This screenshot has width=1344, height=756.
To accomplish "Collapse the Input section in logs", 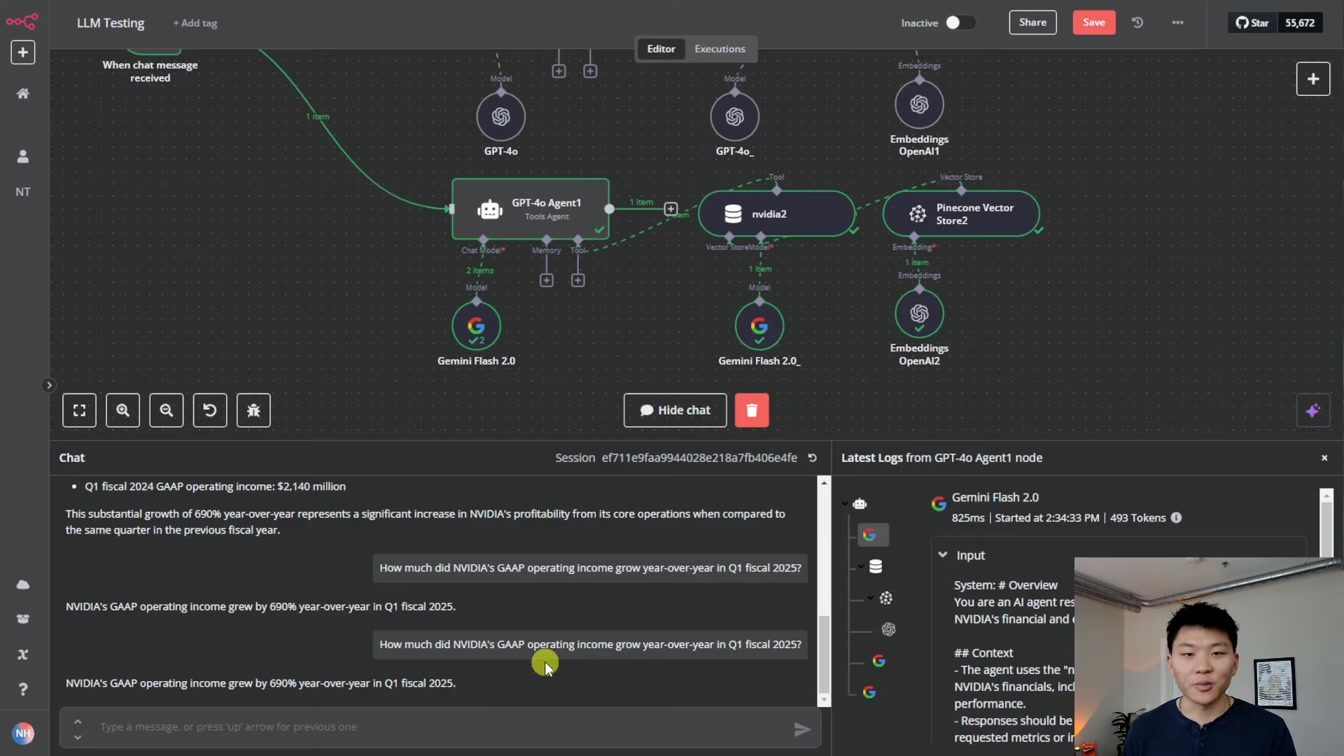I will [x=942, y=555].
